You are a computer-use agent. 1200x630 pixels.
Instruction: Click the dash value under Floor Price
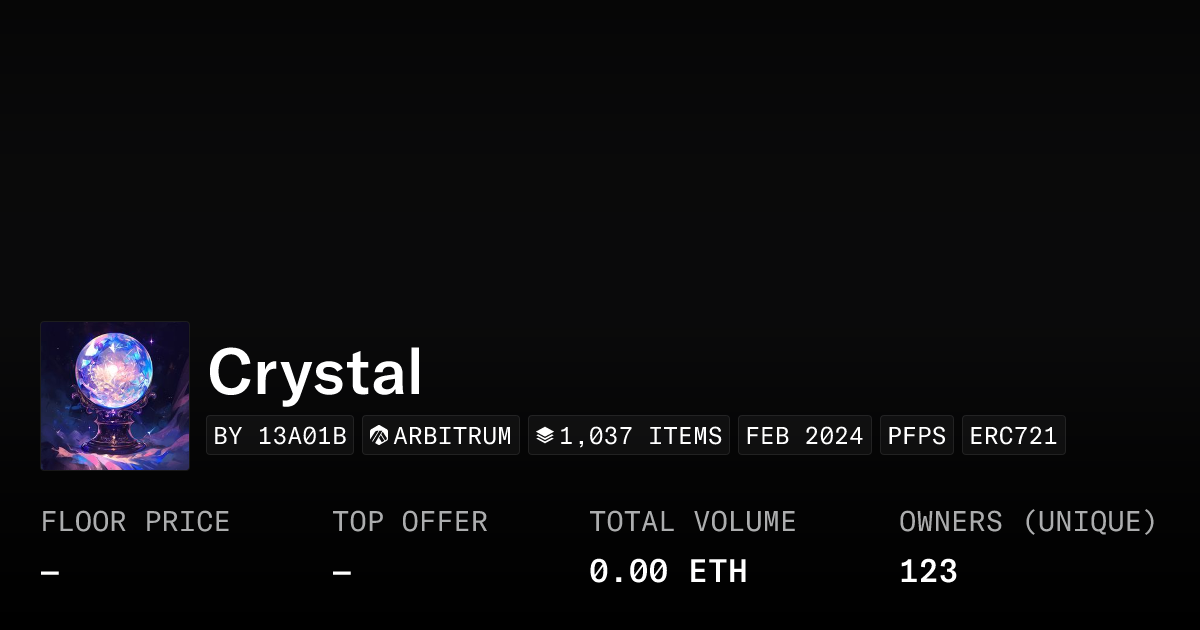(x=50, y=573)
